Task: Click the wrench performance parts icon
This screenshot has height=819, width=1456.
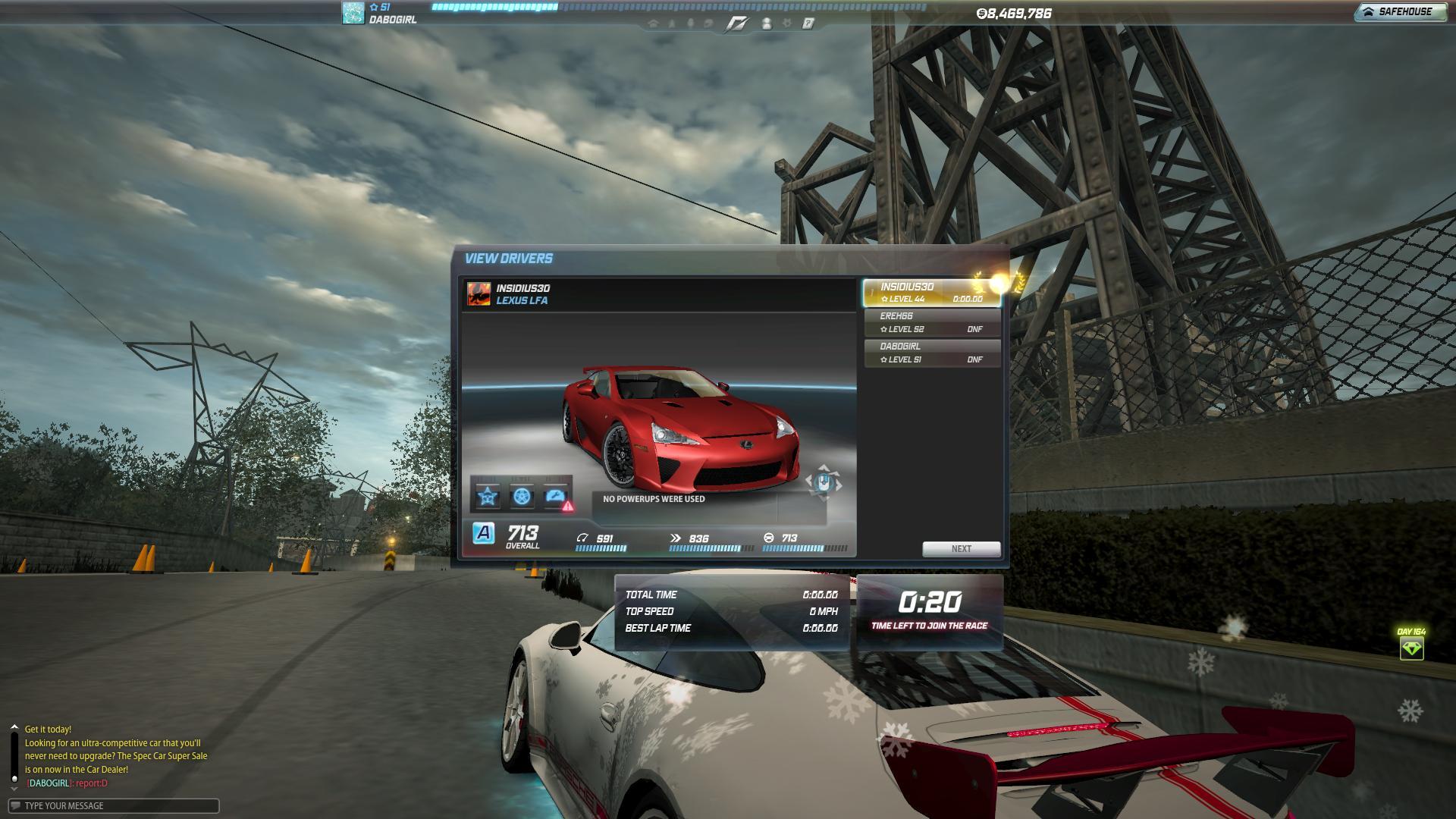Action: (555, 496)
